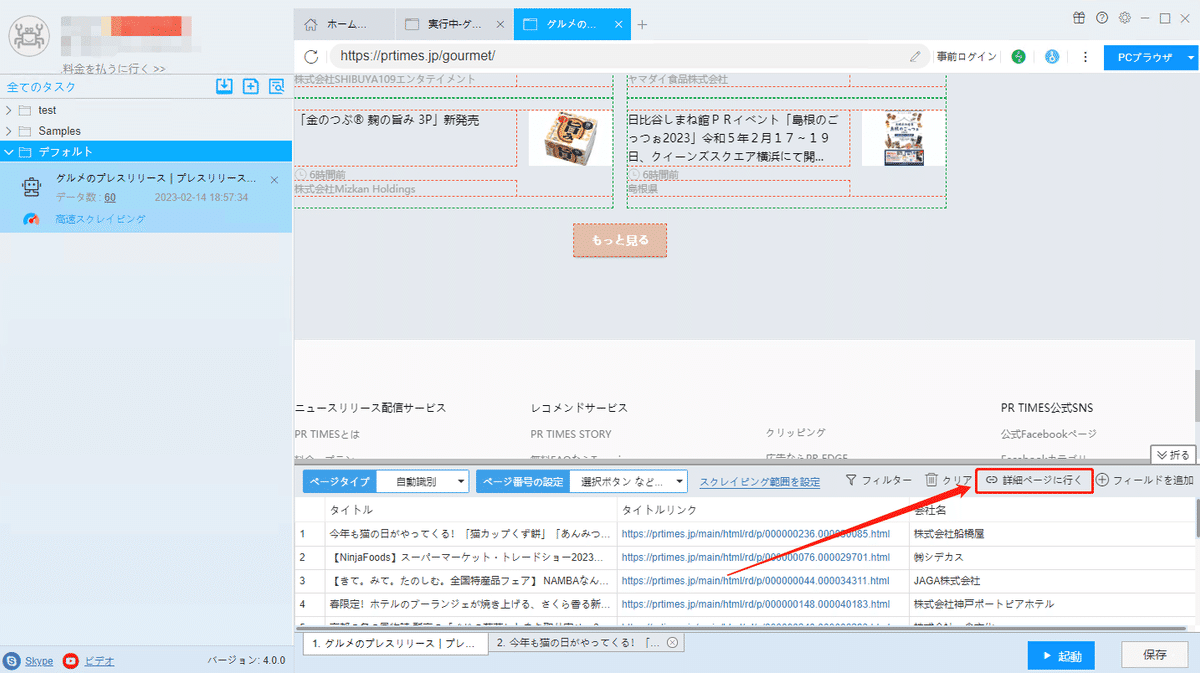Click the Skype text link
The image size is (1200, 673).
click(39, 661)
